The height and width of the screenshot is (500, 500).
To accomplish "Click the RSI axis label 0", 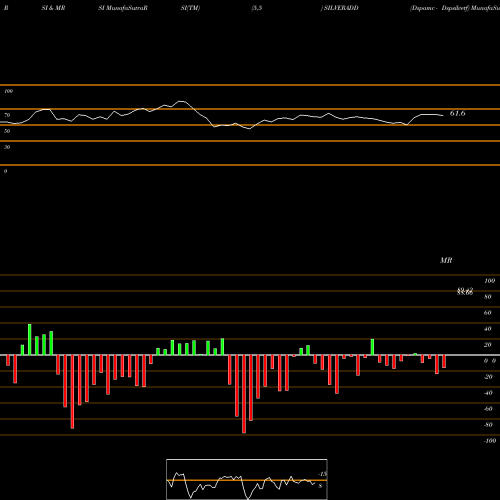I will pos(5,171).
